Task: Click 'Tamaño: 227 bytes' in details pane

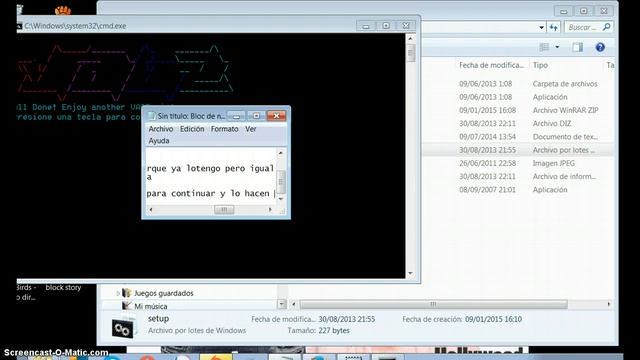Action: [318, 331]
